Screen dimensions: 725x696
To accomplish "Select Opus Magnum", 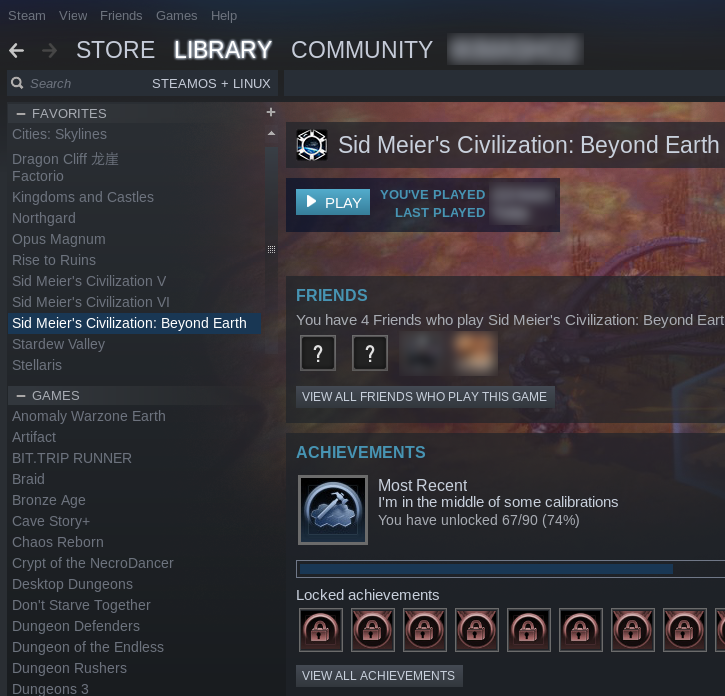I will click(x=59, y=239).
